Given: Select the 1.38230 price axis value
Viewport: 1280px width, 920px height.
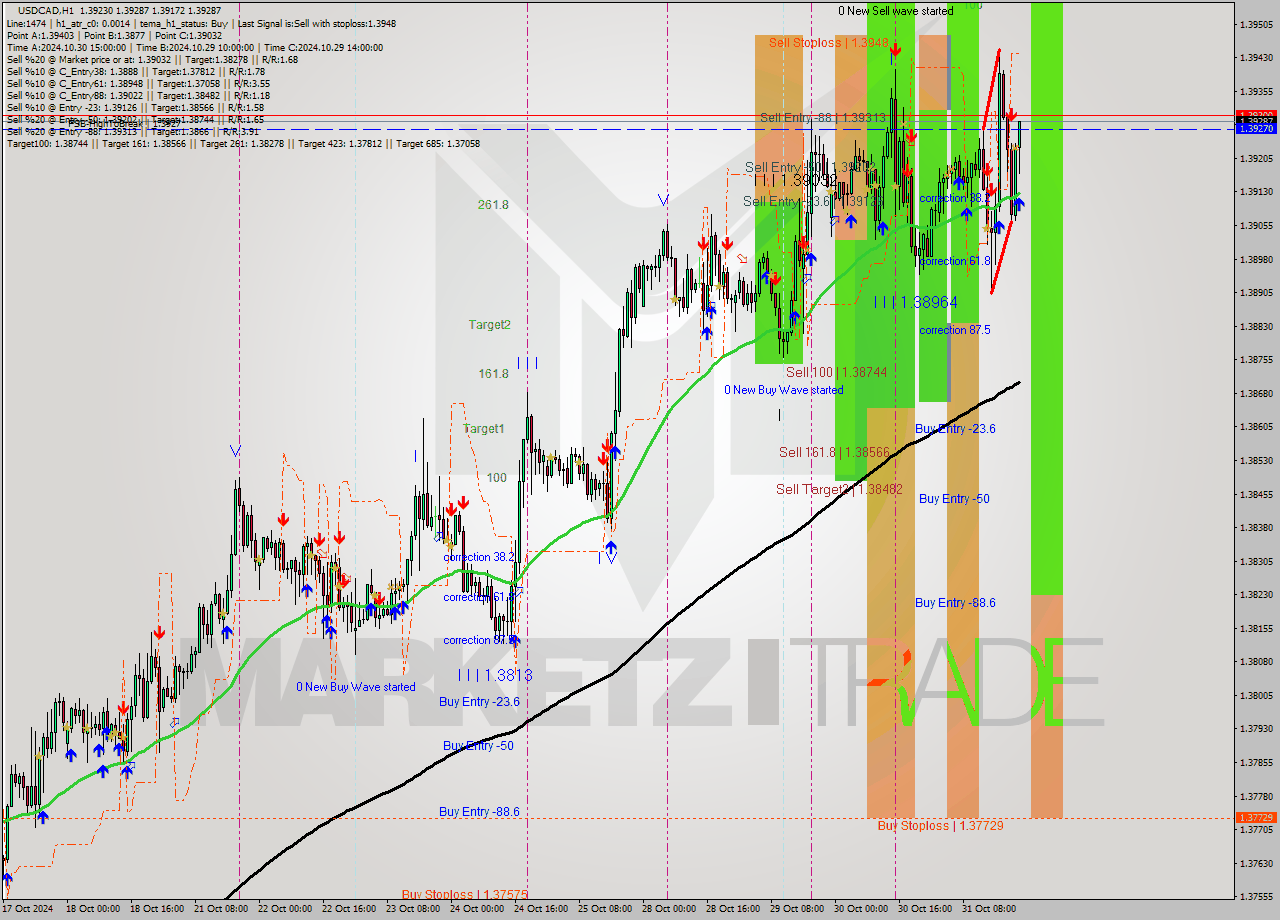Looking at the screenshot, I should click(1255, 594).
